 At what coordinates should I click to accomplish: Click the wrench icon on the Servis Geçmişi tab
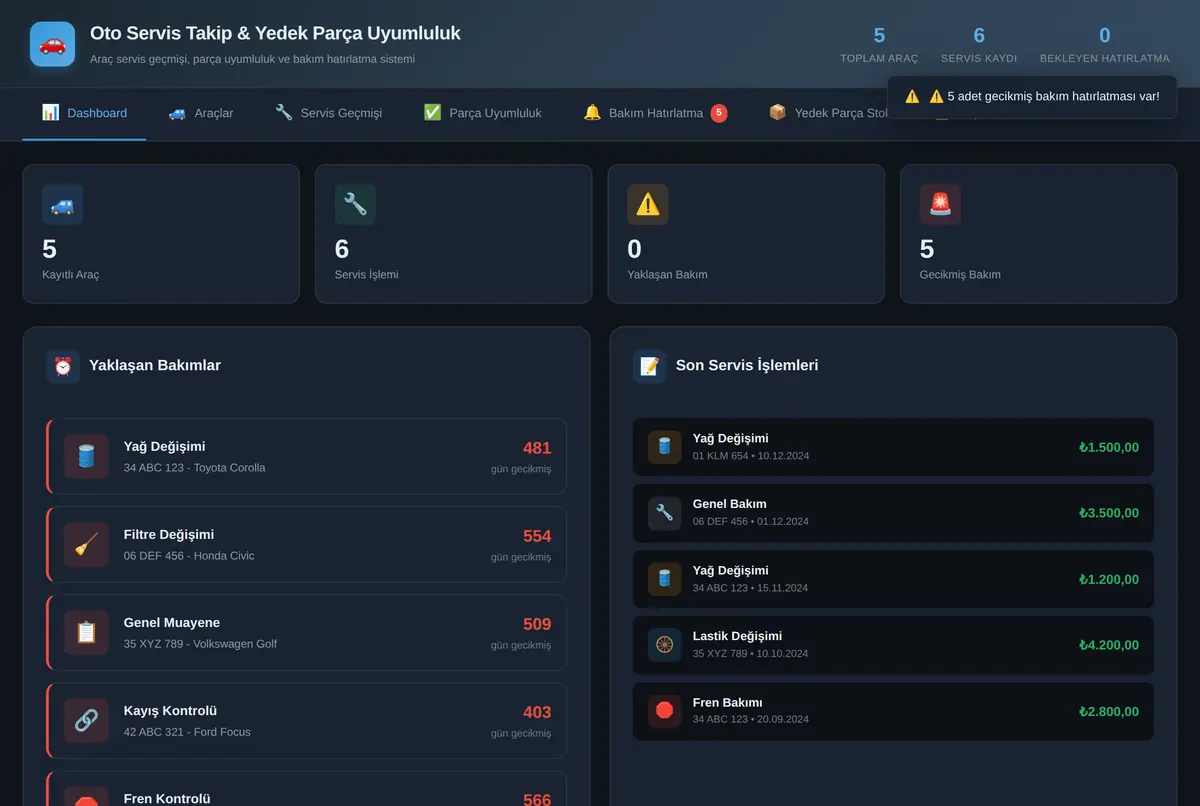point(284,113)
